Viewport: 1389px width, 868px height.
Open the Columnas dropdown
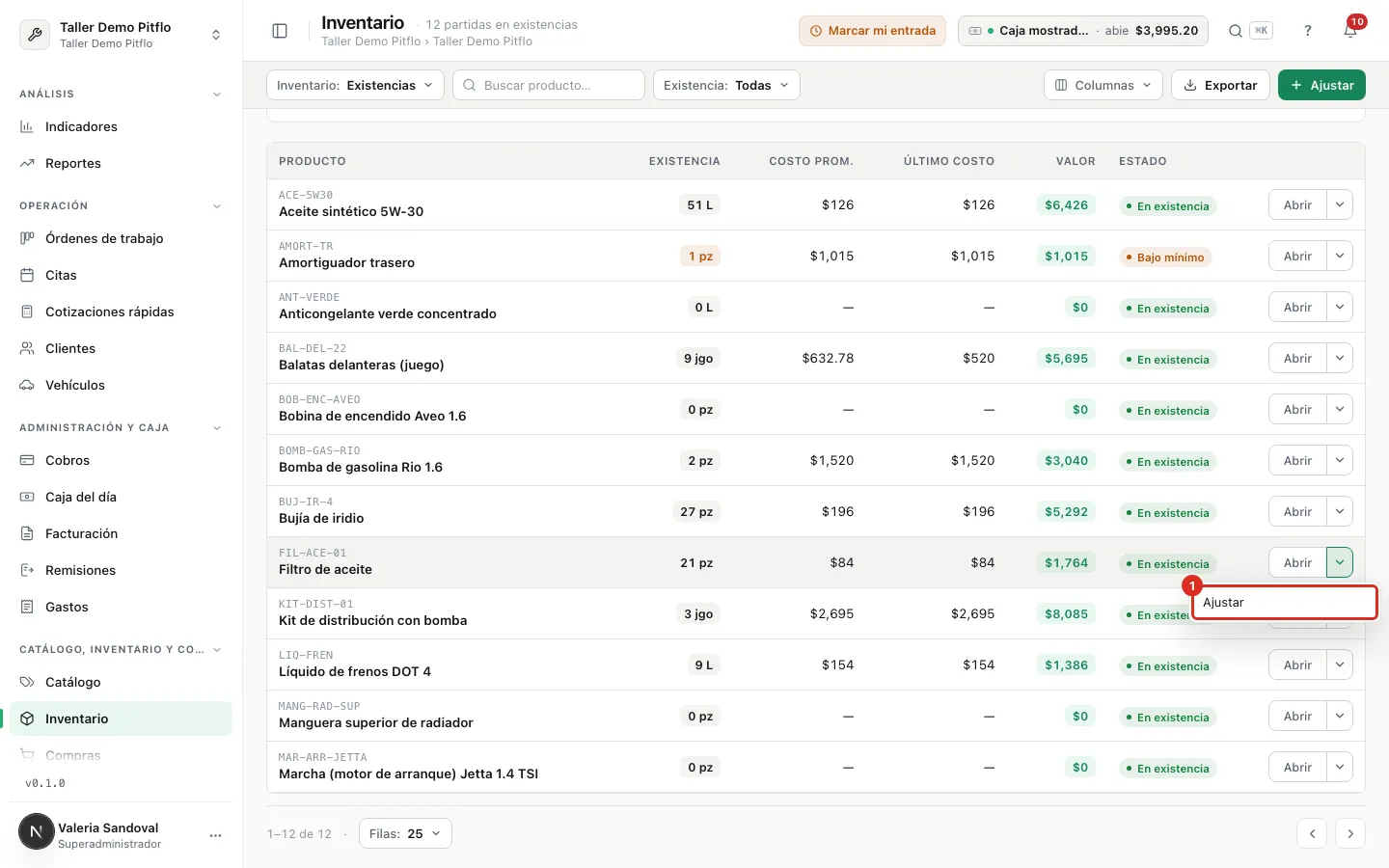[x=1103, y=85]
